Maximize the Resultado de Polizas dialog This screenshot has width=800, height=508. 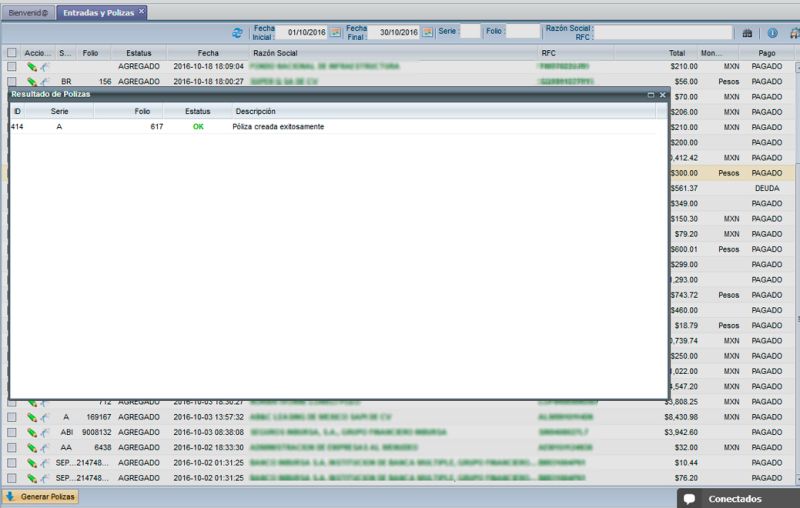pyautogui.click(x=651, y=94)
